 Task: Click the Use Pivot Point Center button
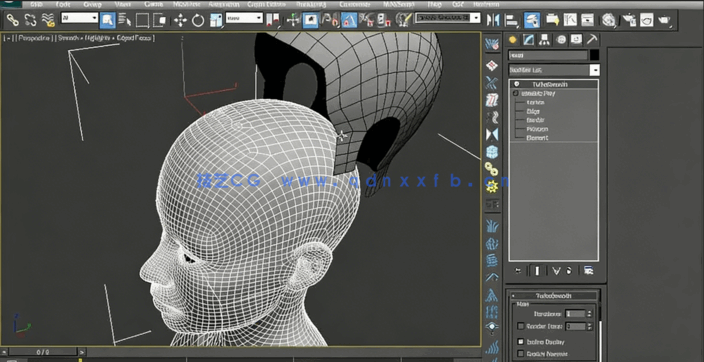click(x=273, y=20)
